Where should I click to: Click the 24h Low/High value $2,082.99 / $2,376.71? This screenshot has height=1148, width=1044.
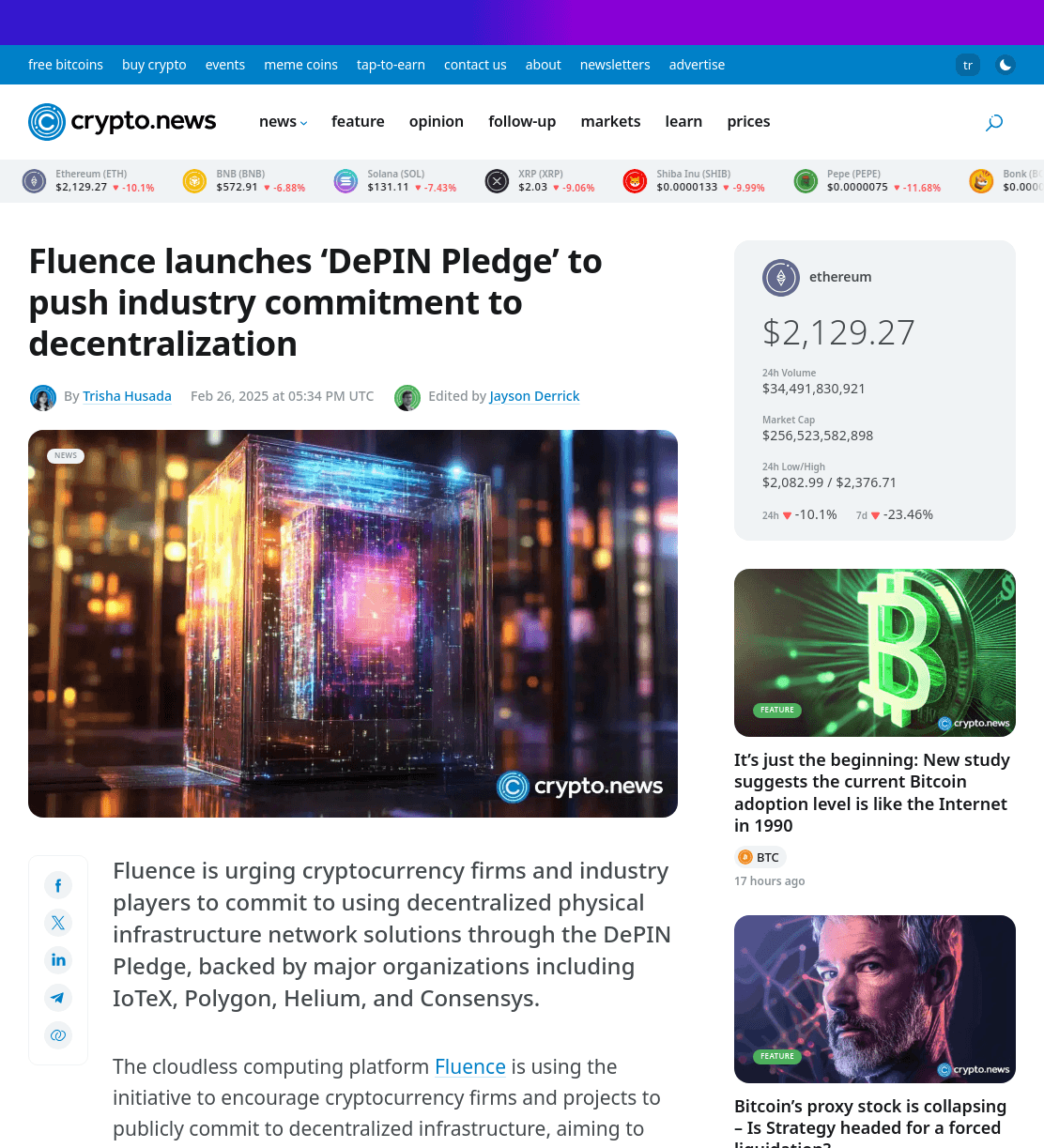point(829,482)
